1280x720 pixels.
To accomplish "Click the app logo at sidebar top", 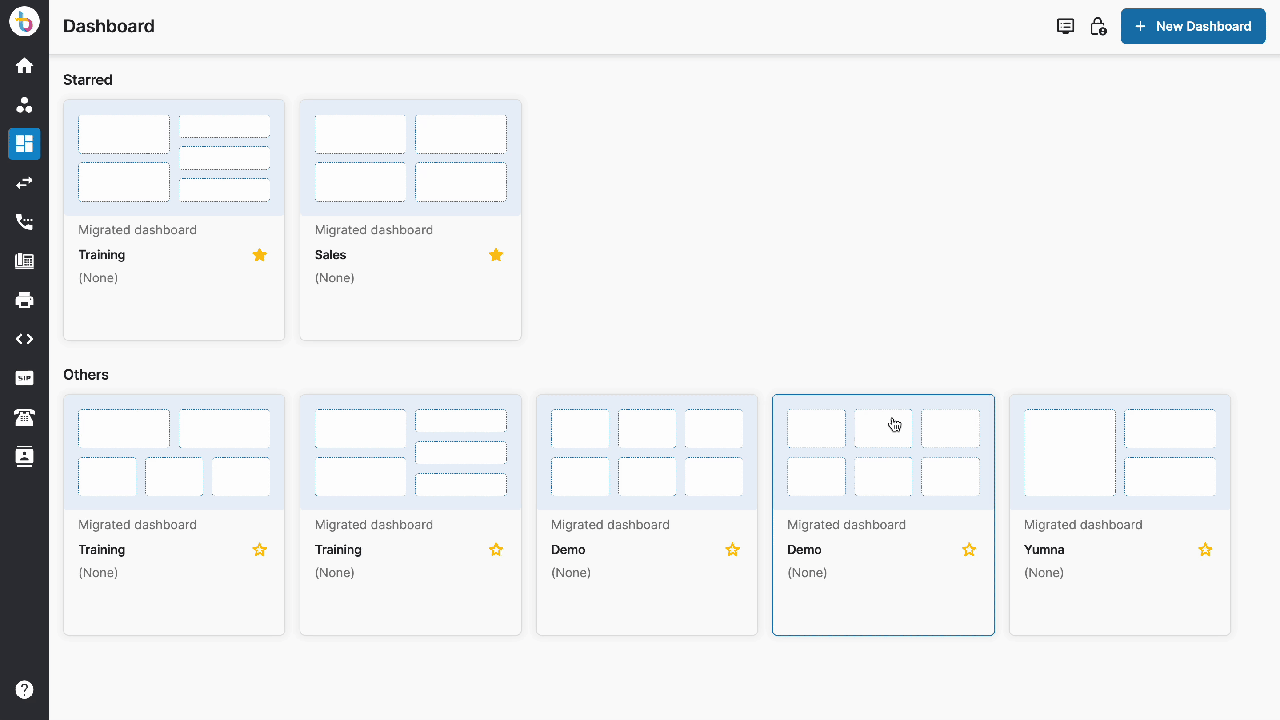I will tap(24, 20).
